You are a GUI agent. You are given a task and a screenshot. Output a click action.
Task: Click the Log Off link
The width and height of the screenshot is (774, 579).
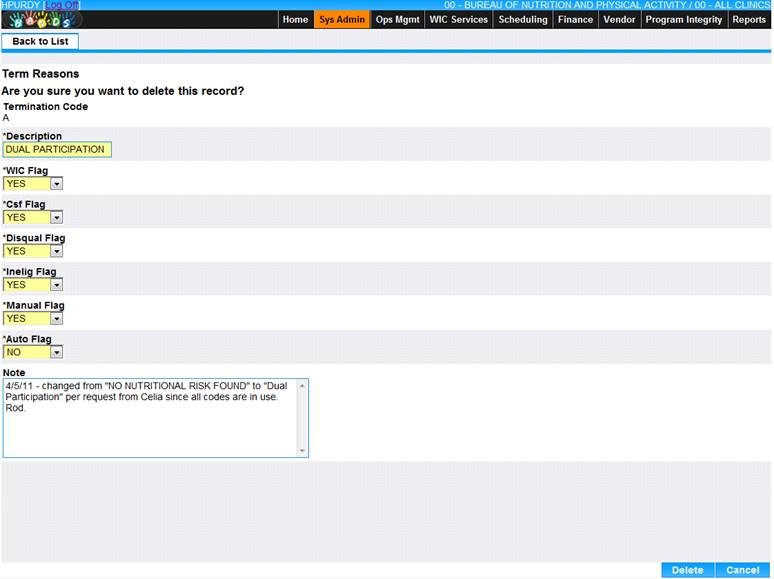point(62,5)
